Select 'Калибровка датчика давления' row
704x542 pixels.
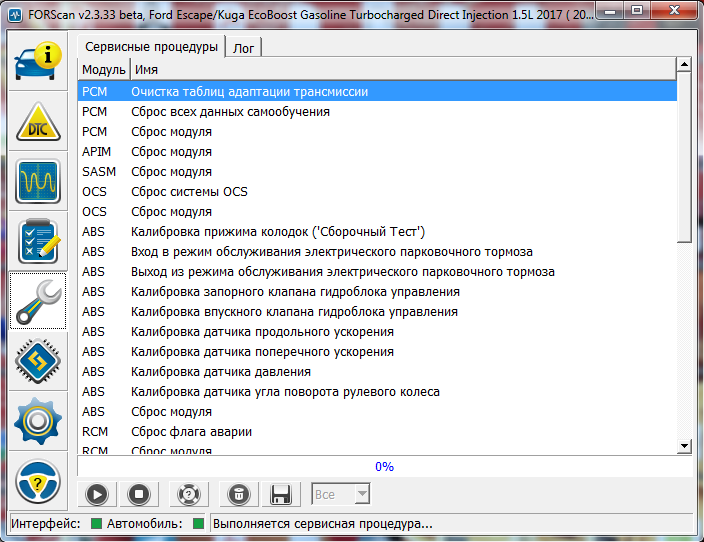377,371
